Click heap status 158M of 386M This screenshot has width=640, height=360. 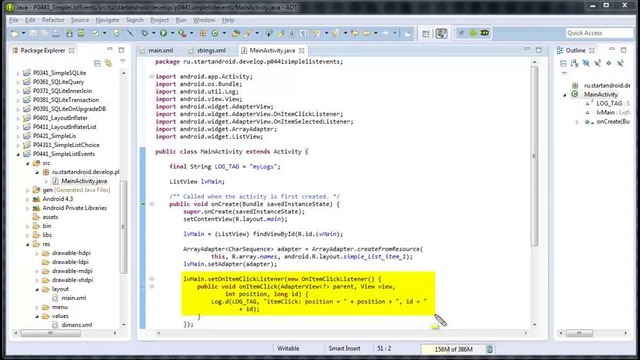453,349
